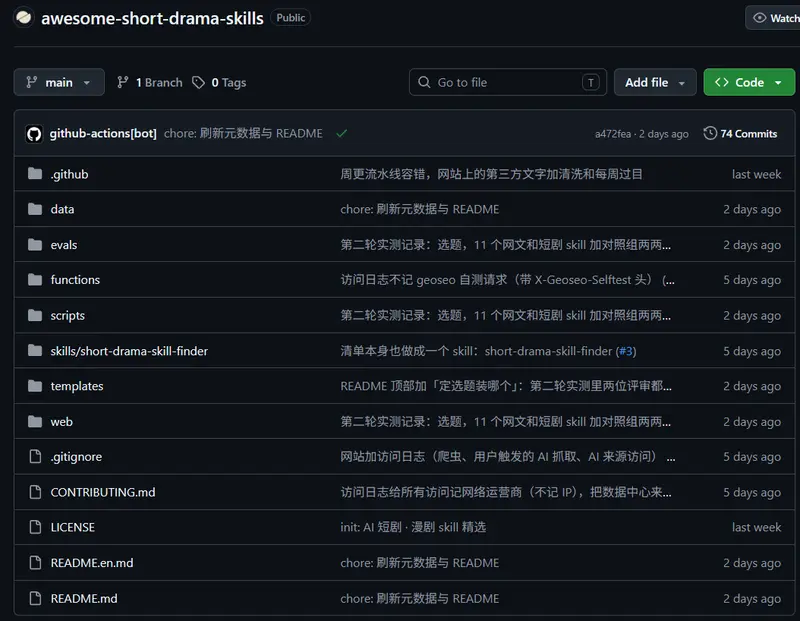The height and width of the screenshot is (621, 800).
Task: Click the evals commit message 第二轮实测记录
Action: coord(506,245)
